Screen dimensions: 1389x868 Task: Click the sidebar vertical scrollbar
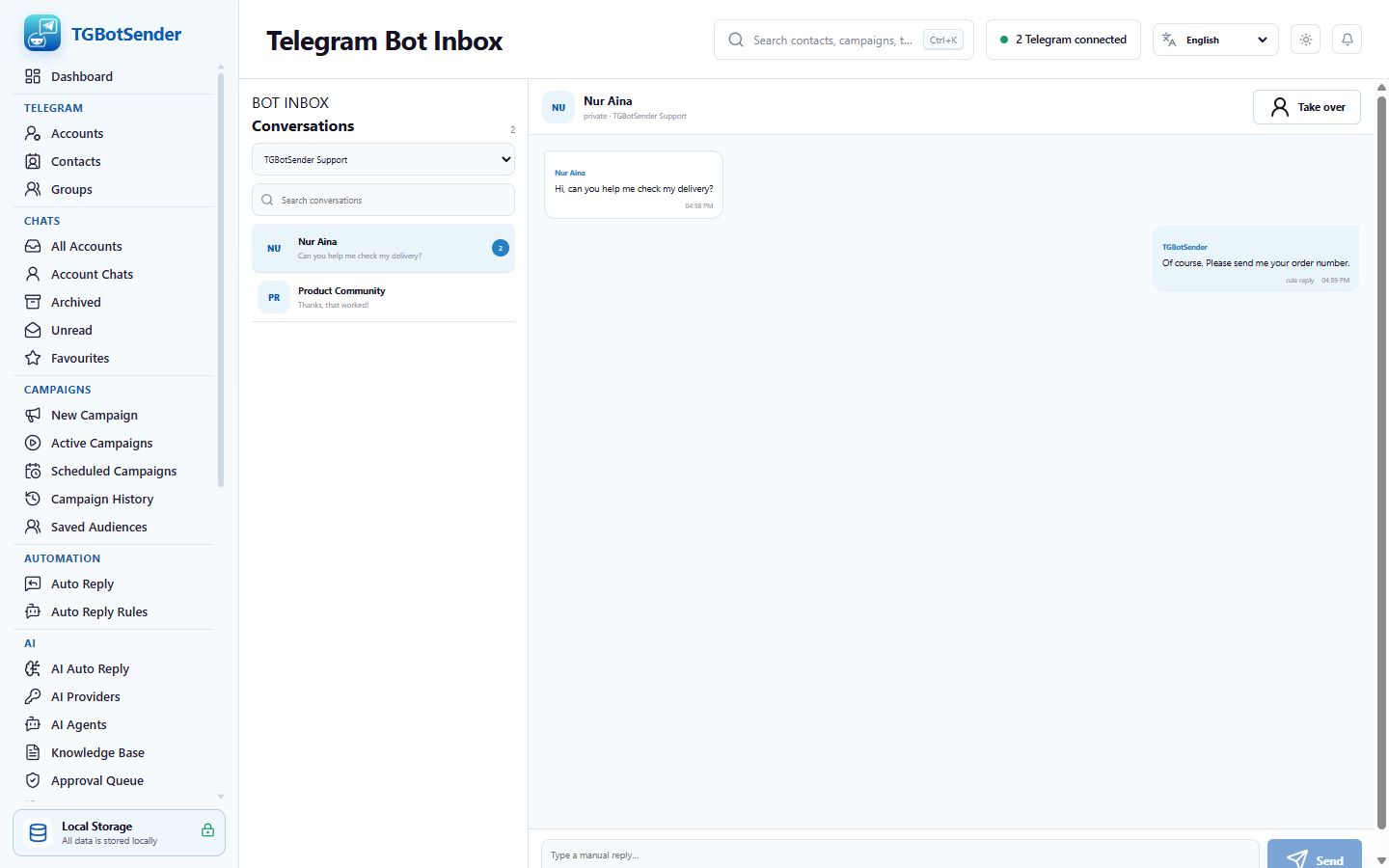pyautogui.click(x=221, y=280)
